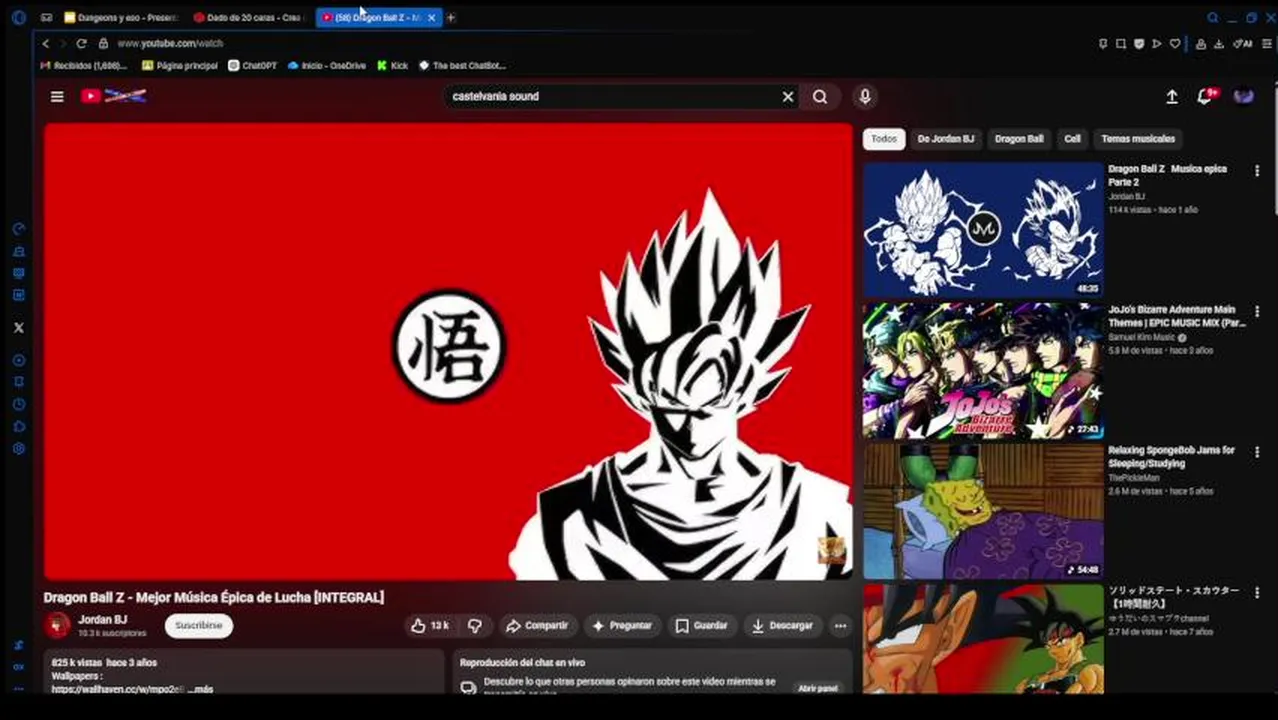
Task: Open the ChatGPT bookmark
Action: [x=253, y=66]
